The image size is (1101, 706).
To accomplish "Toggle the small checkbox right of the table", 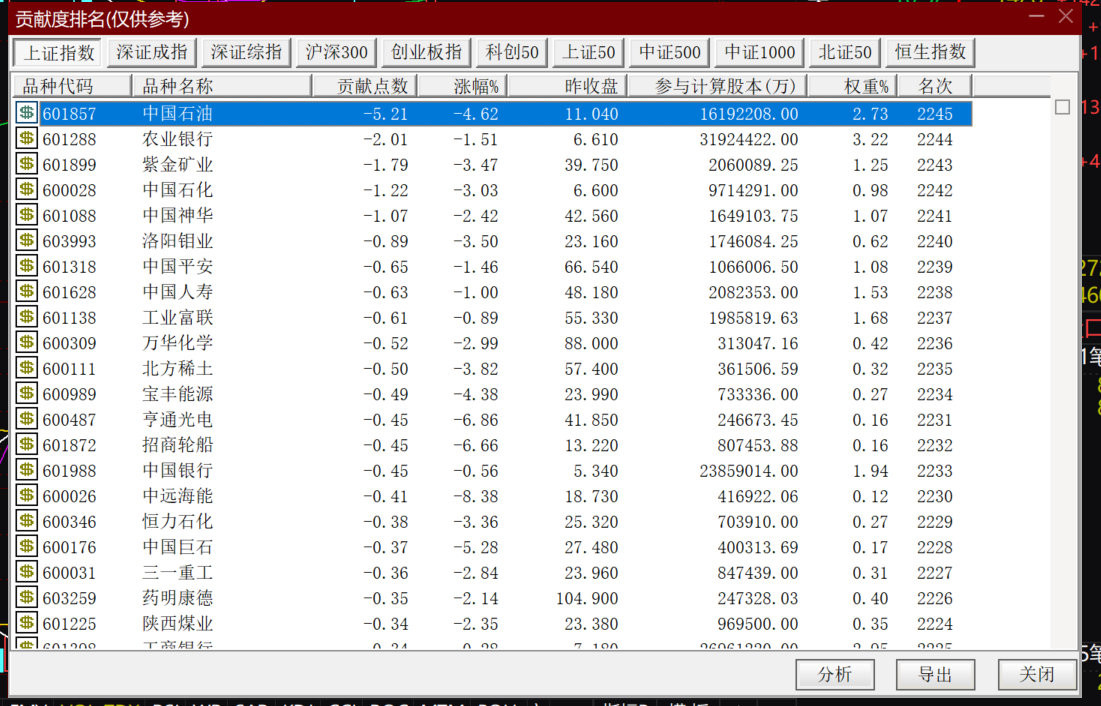I will click(x=1062, y=107).
